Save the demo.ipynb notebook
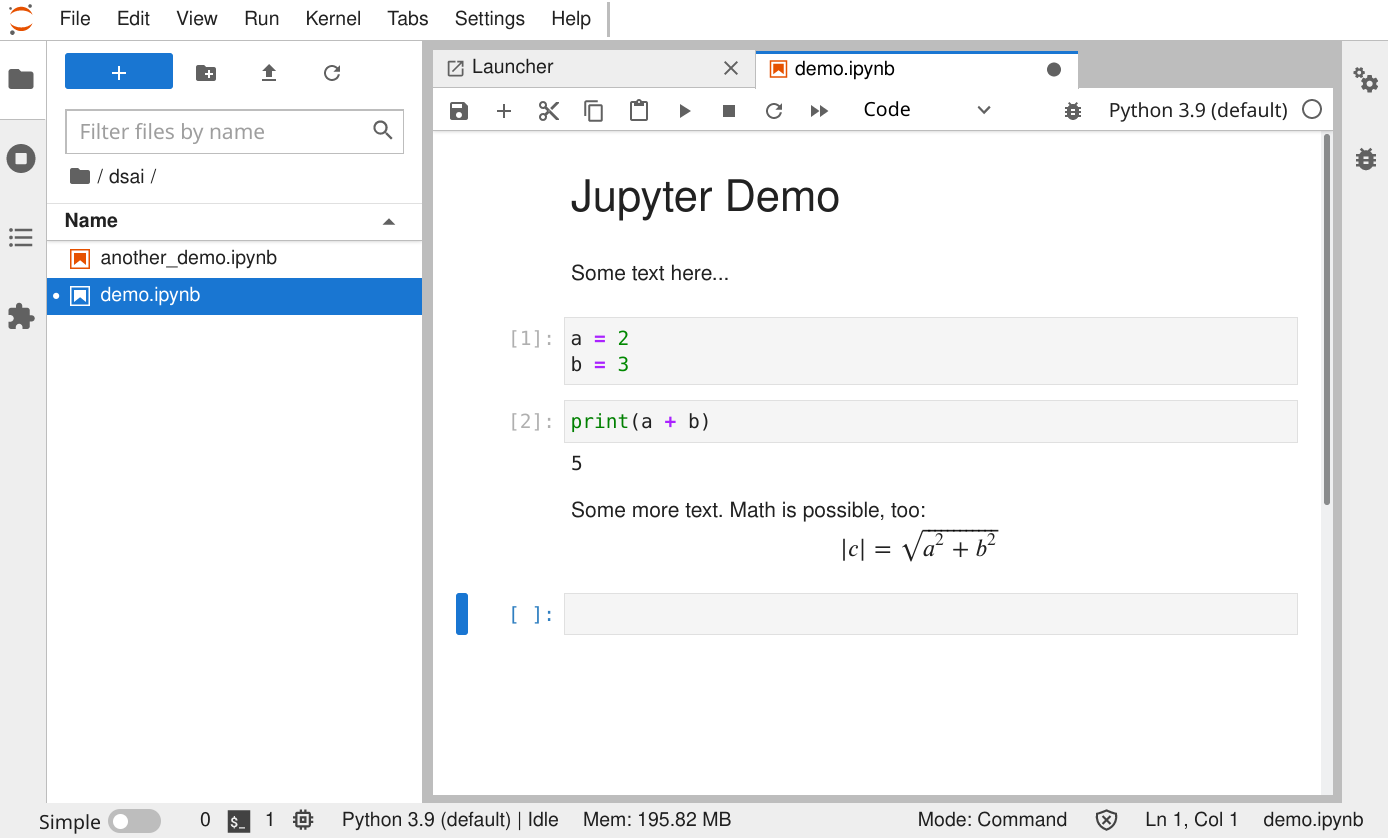The width and height of the screenshot is (1388, 838). tap(458, 111)
